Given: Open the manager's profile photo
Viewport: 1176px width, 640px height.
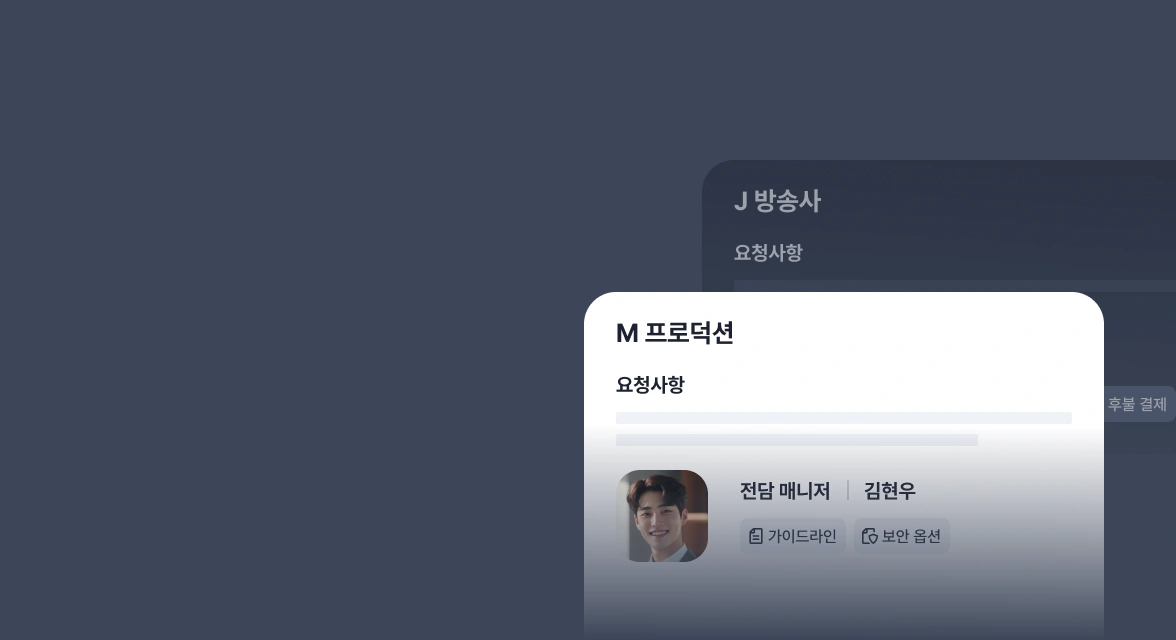Looking at the screenshot, I should [x=662, y=516].
